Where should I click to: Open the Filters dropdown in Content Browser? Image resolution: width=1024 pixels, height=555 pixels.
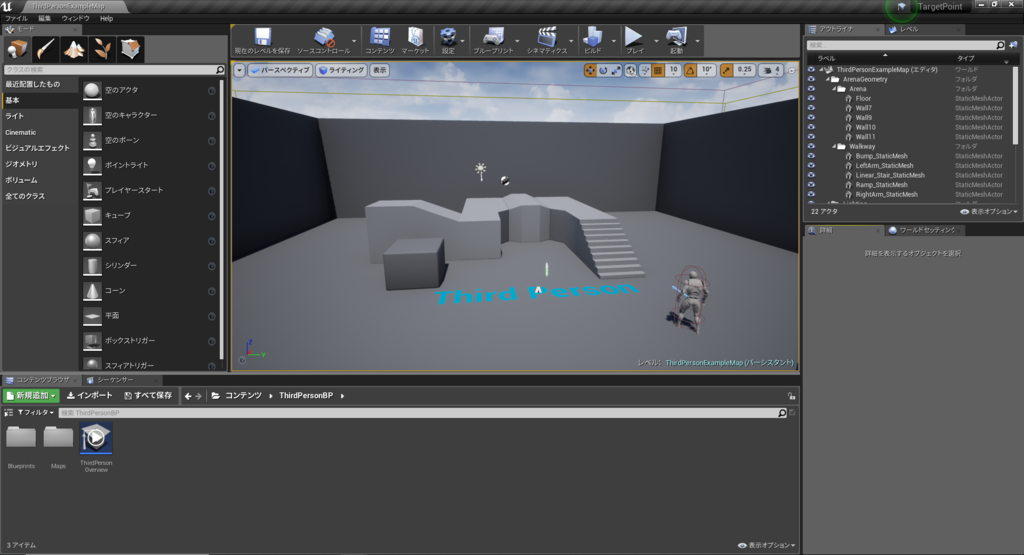click(36, 413)
